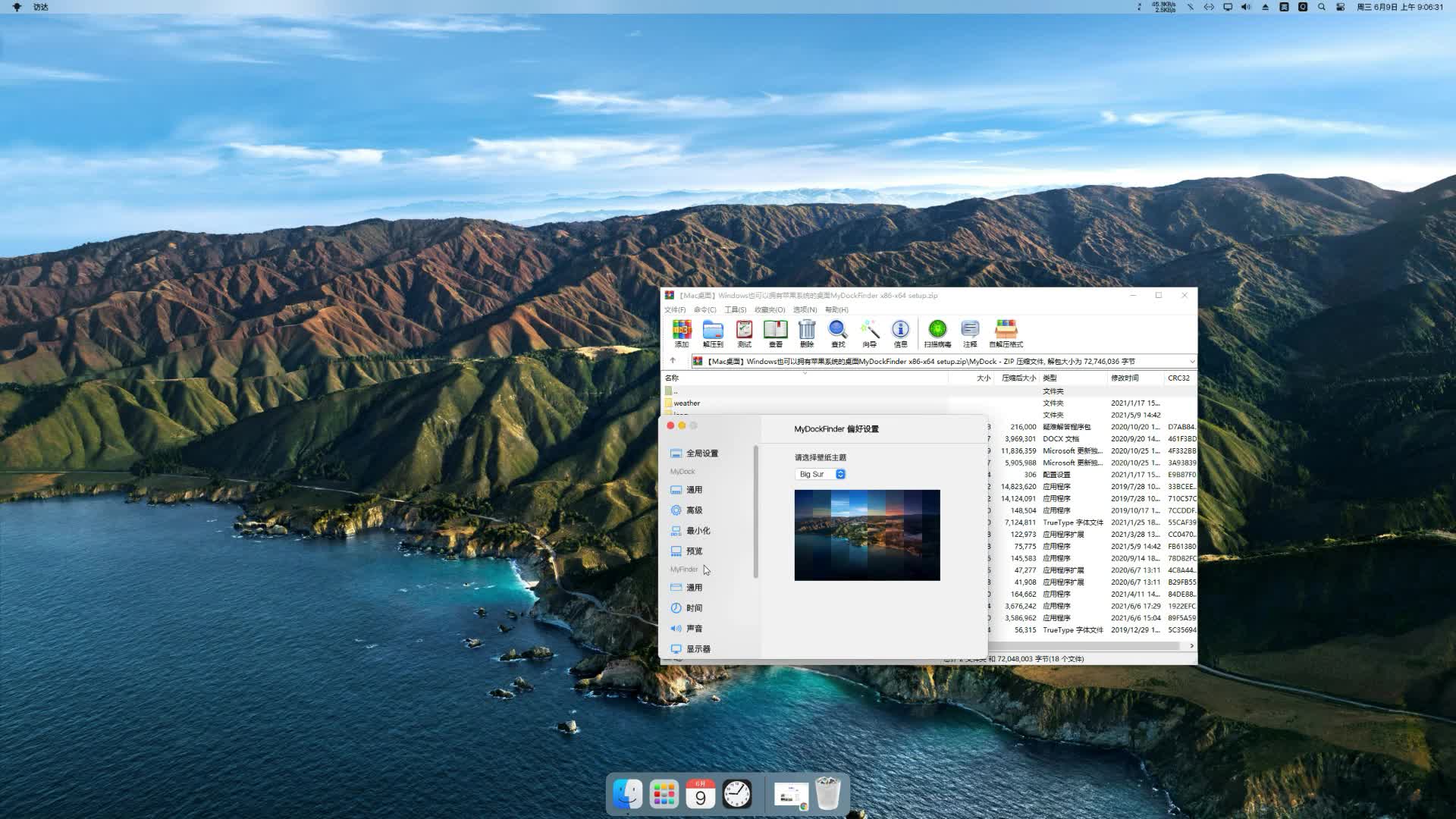This screenshot has height=819, width=1456.
Task: Click the display monitor icon in menu bar
Action: tap(1228, 7)
